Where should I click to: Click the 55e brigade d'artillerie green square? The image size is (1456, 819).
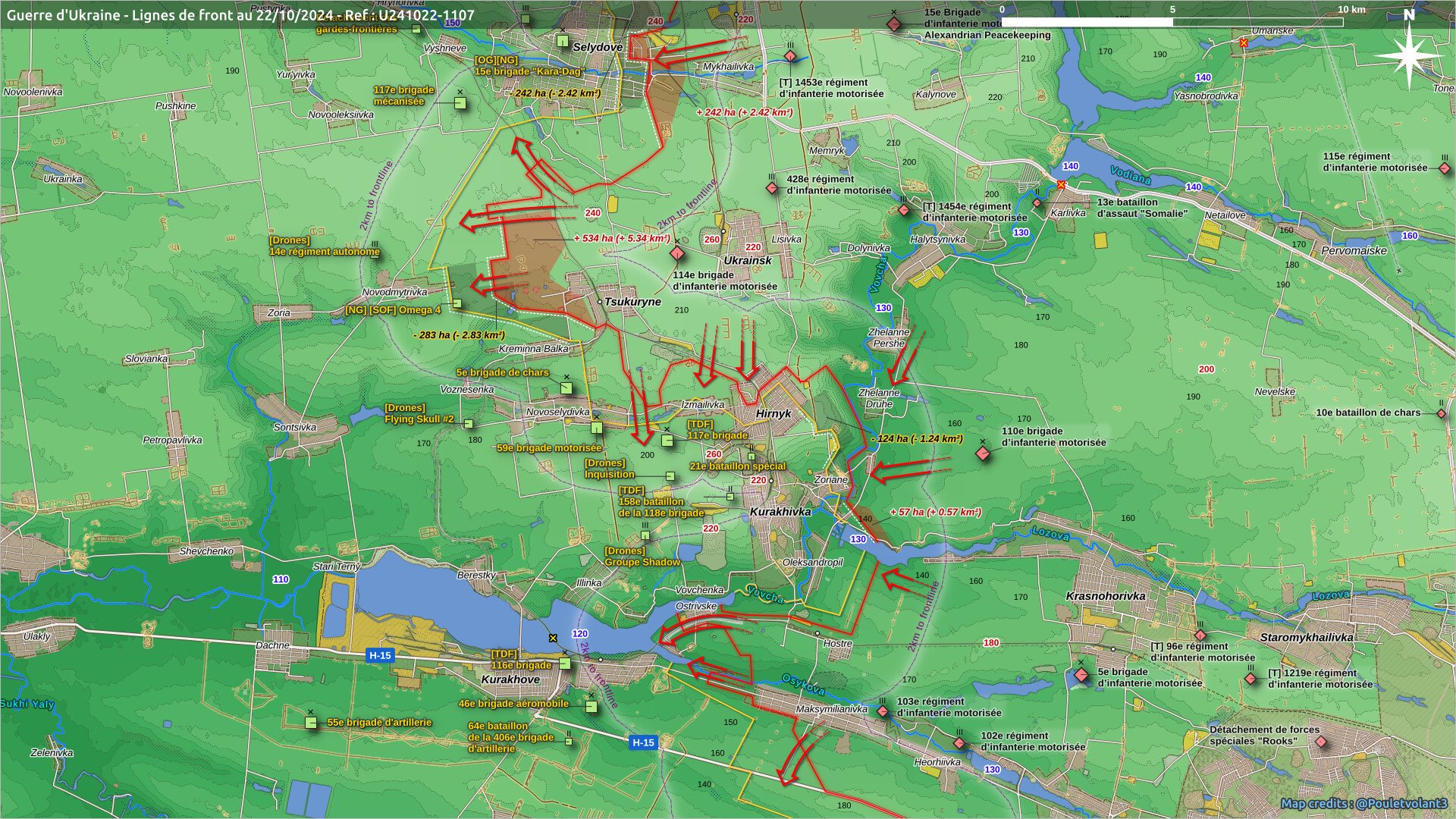pyautogui.click(x=311, y=723)
